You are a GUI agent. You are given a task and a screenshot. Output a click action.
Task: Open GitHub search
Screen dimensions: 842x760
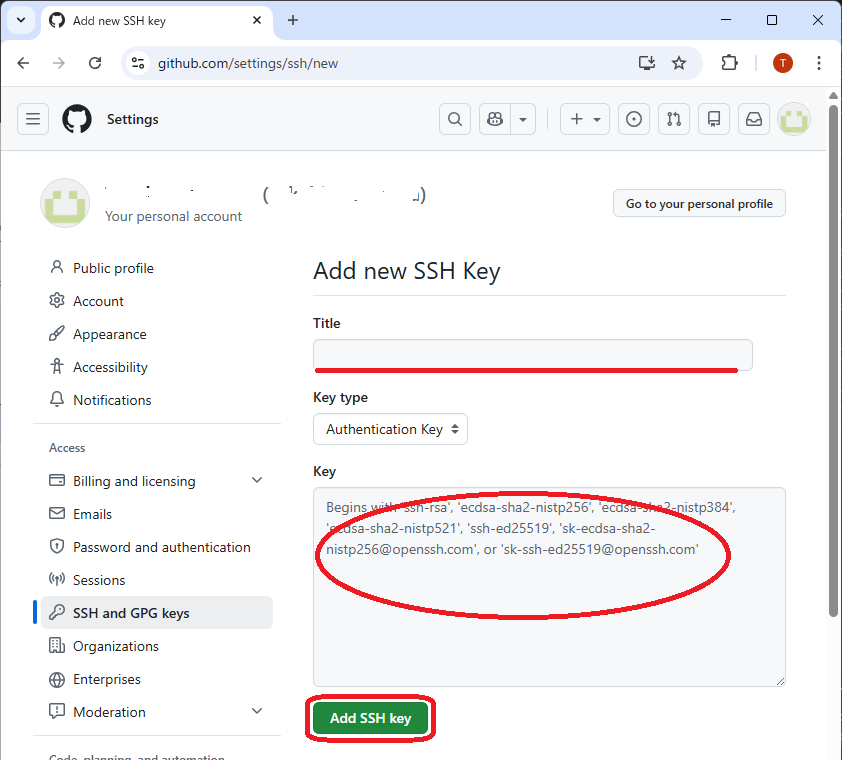coord(455,119)
